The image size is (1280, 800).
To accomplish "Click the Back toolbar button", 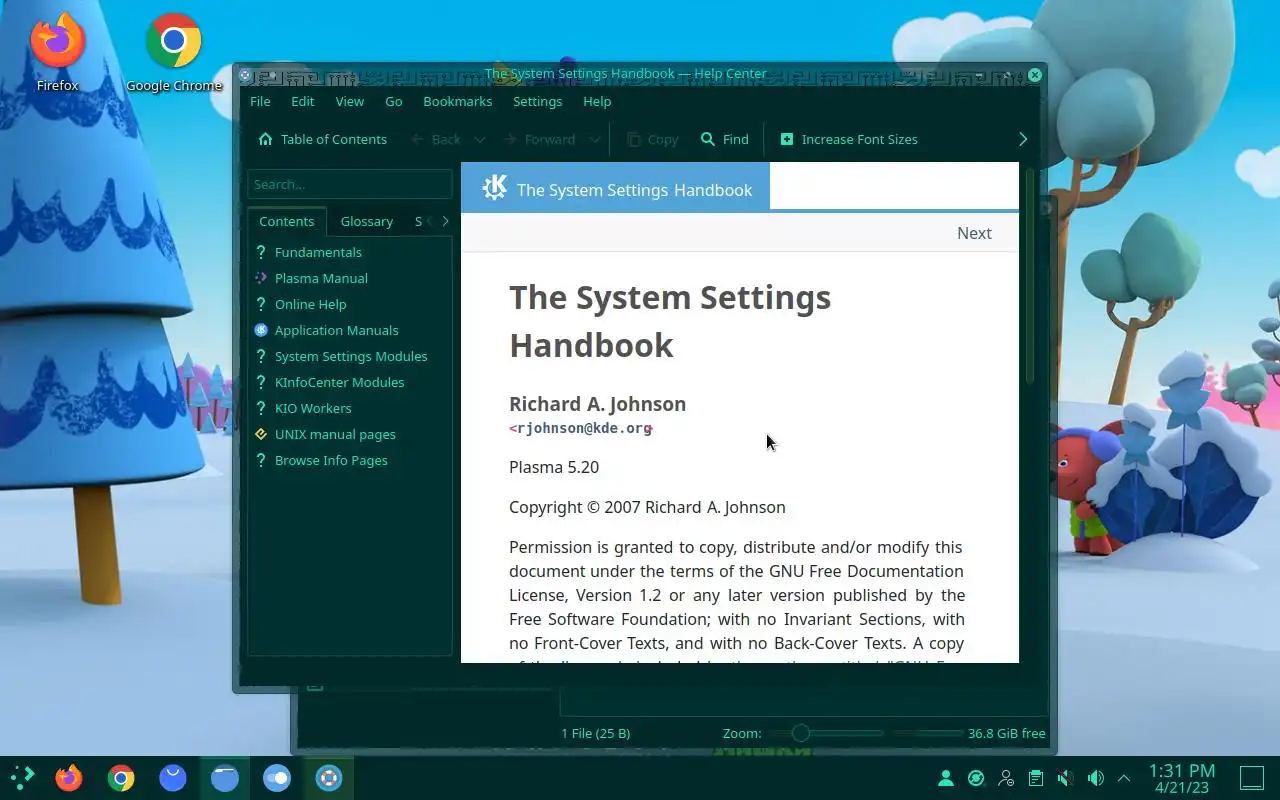I will click(436, 139).
